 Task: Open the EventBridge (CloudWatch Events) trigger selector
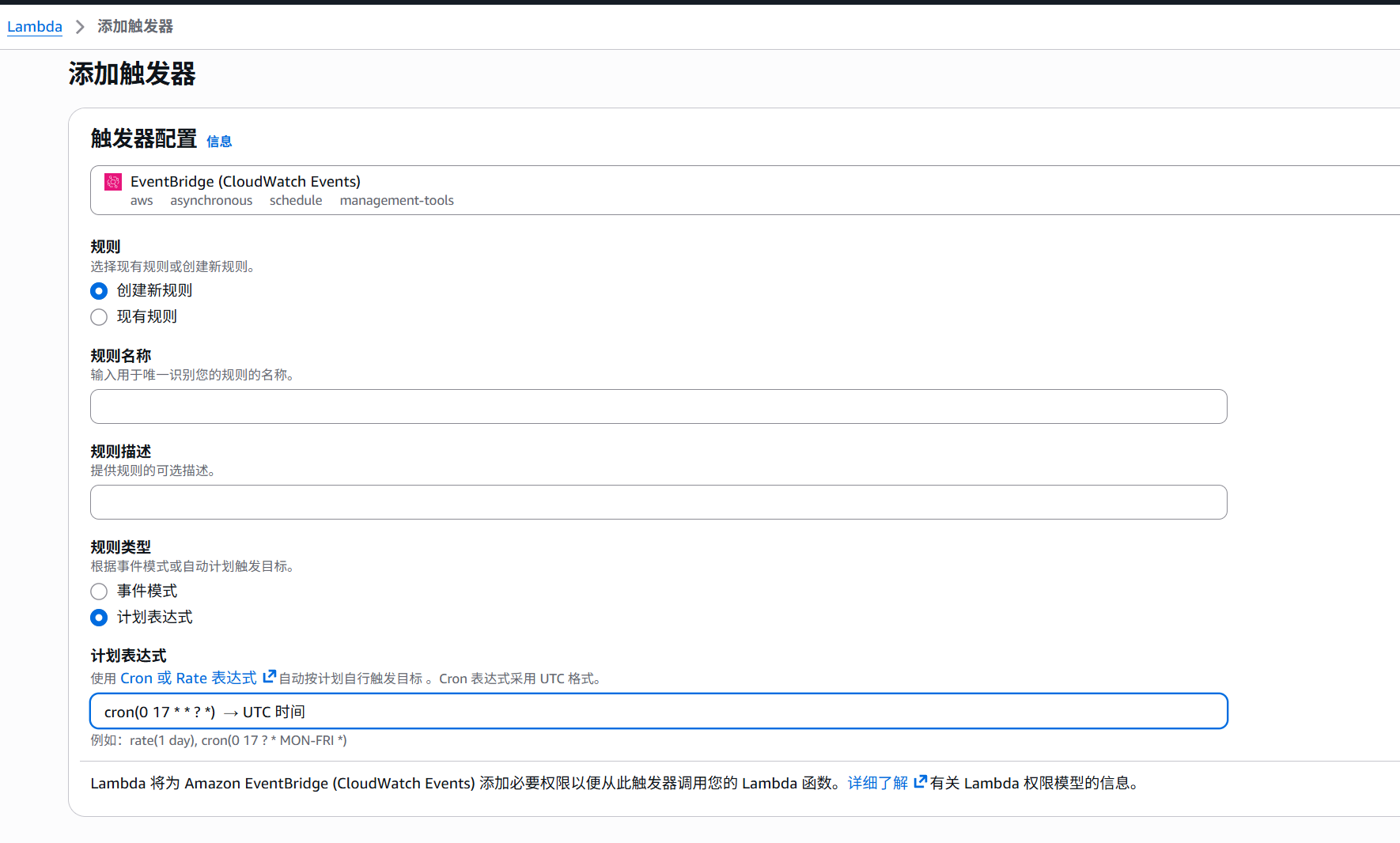pos(745,190)
